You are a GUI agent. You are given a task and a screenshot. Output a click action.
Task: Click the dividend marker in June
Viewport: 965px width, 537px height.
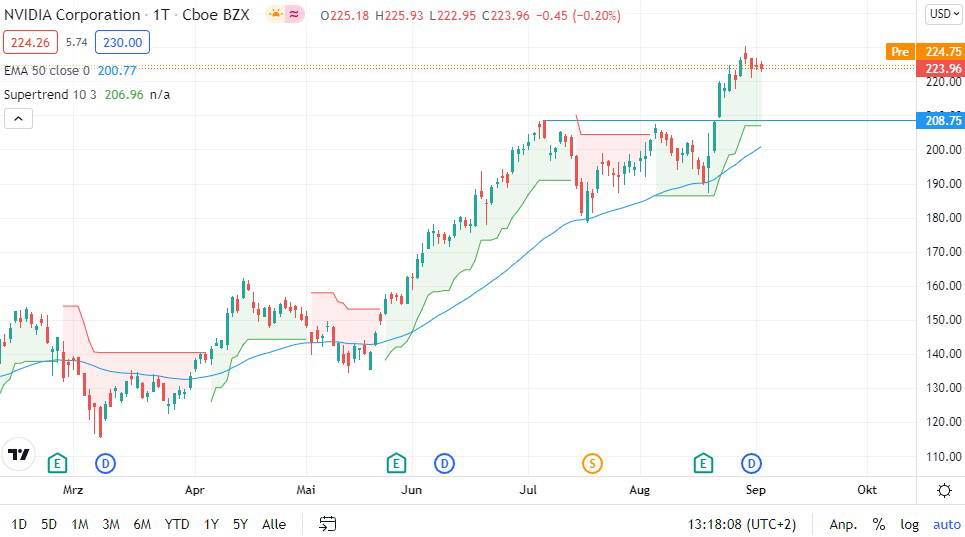(x=444, y=463)
